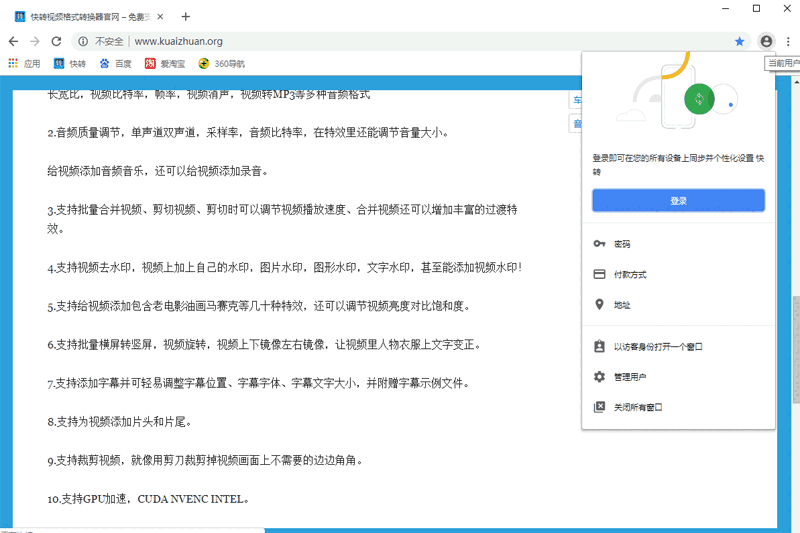The image size is (800, 533).
Task: Open the 应用 apps shortcut
Action: [24, 63]
